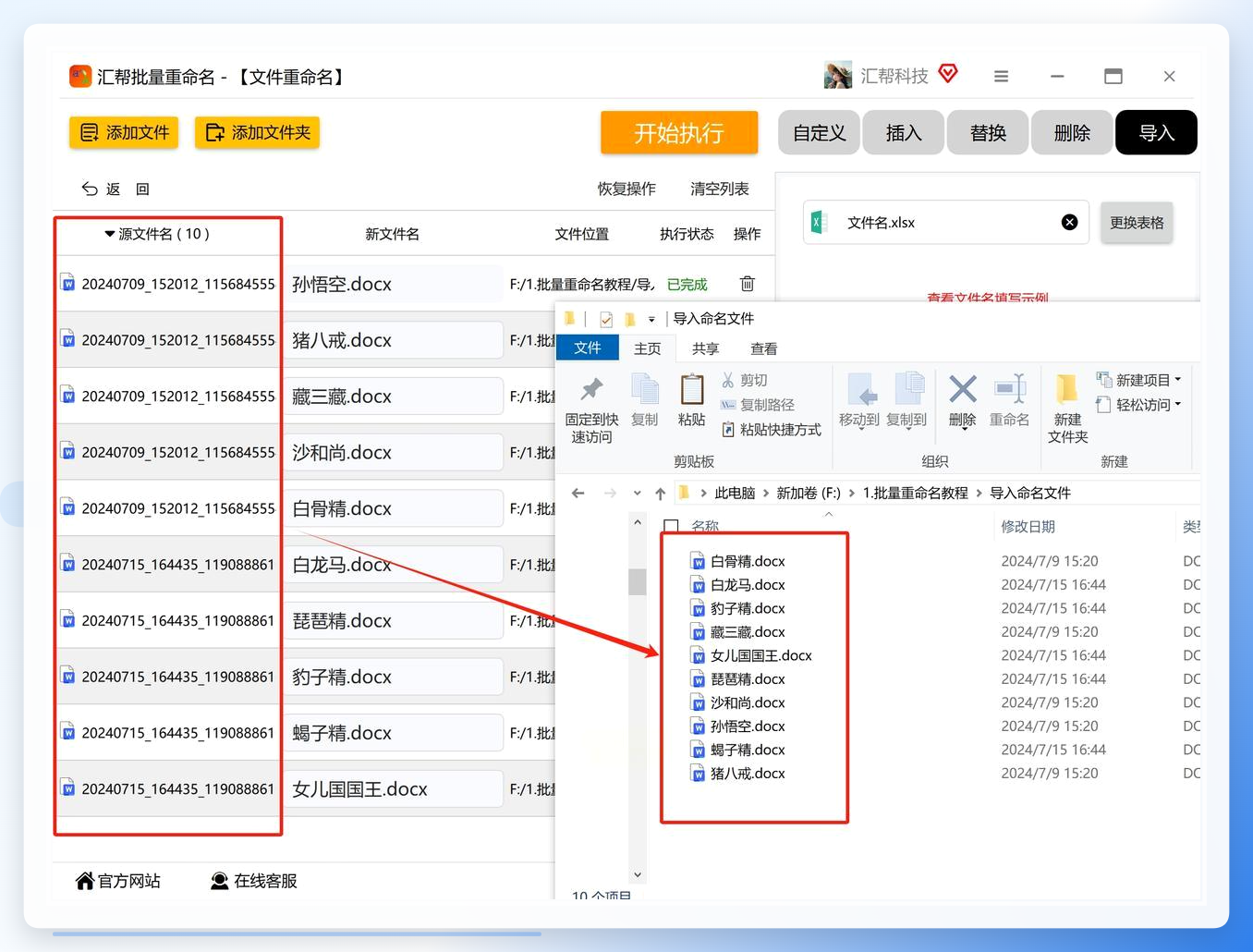1253x952 pixels.
Task: Click Explorer back navigation arrow
Action: [578, 494]
